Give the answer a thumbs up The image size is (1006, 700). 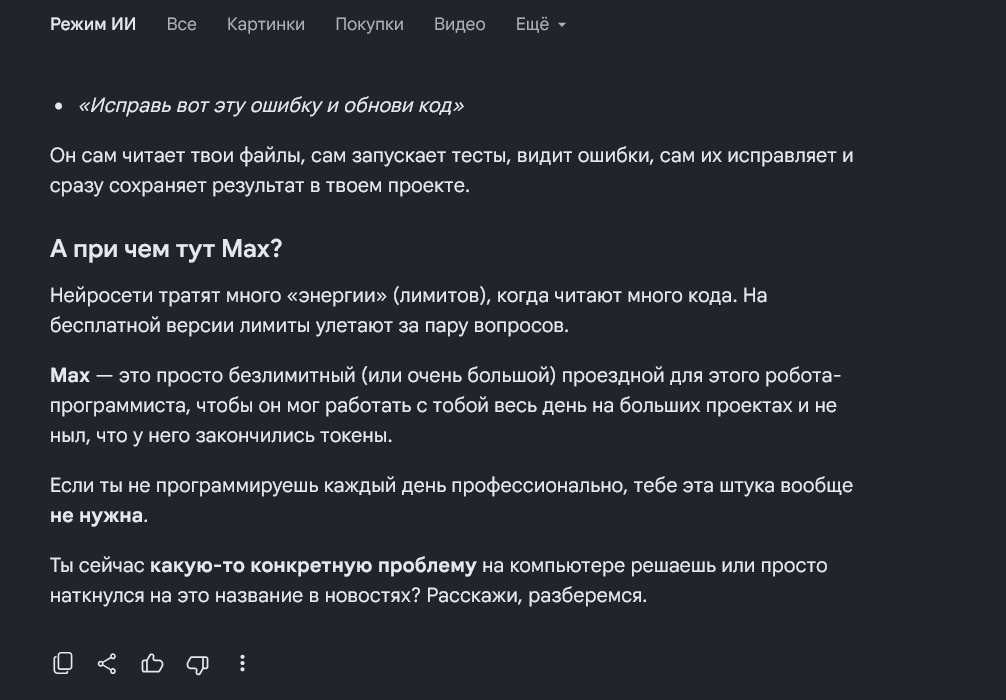(152, 663)
